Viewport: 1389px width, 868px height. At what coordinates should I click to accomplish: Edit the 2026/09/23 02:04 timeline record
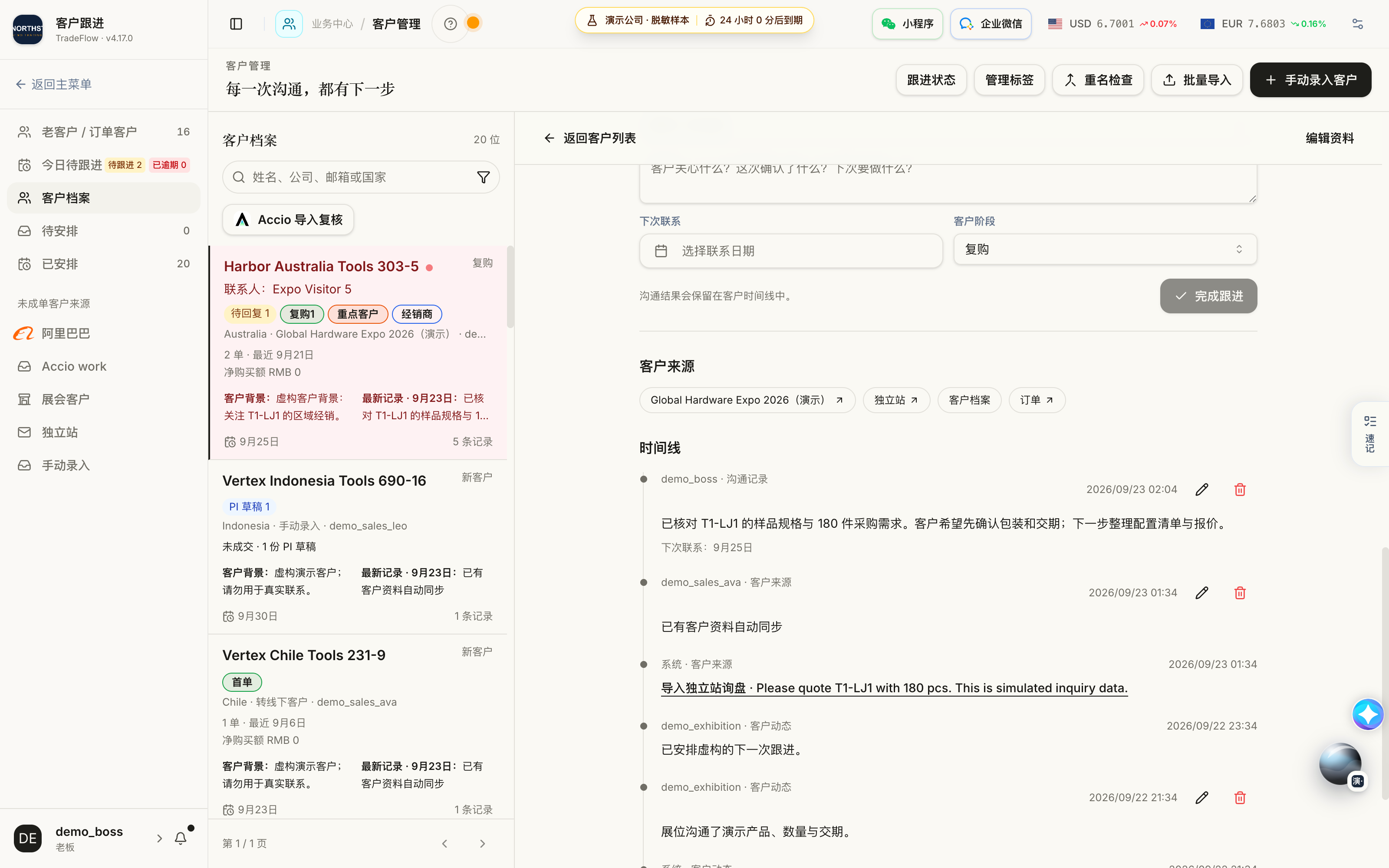pos(1202,490)
